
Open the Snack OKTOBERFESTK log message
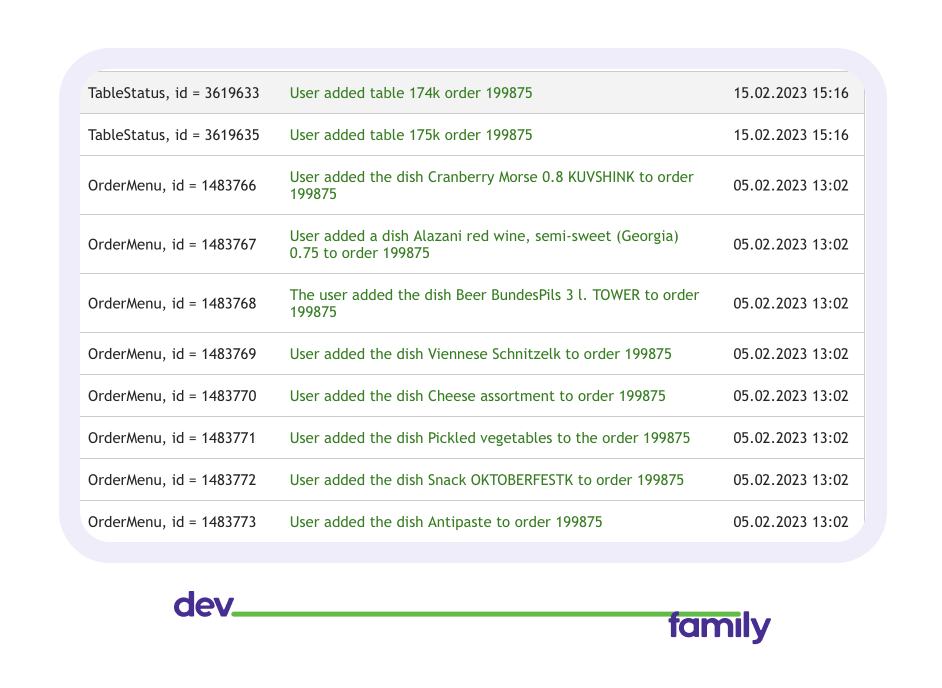pyautogui.click(x=486, y=480)
